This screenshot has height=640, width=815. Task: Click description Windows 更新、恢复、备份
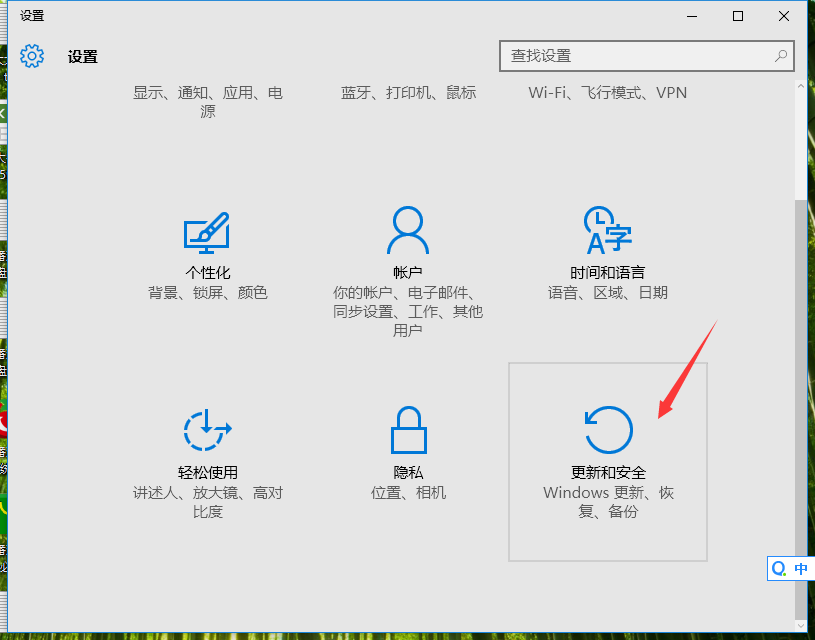pyautogui.click(x=608, y=502)
